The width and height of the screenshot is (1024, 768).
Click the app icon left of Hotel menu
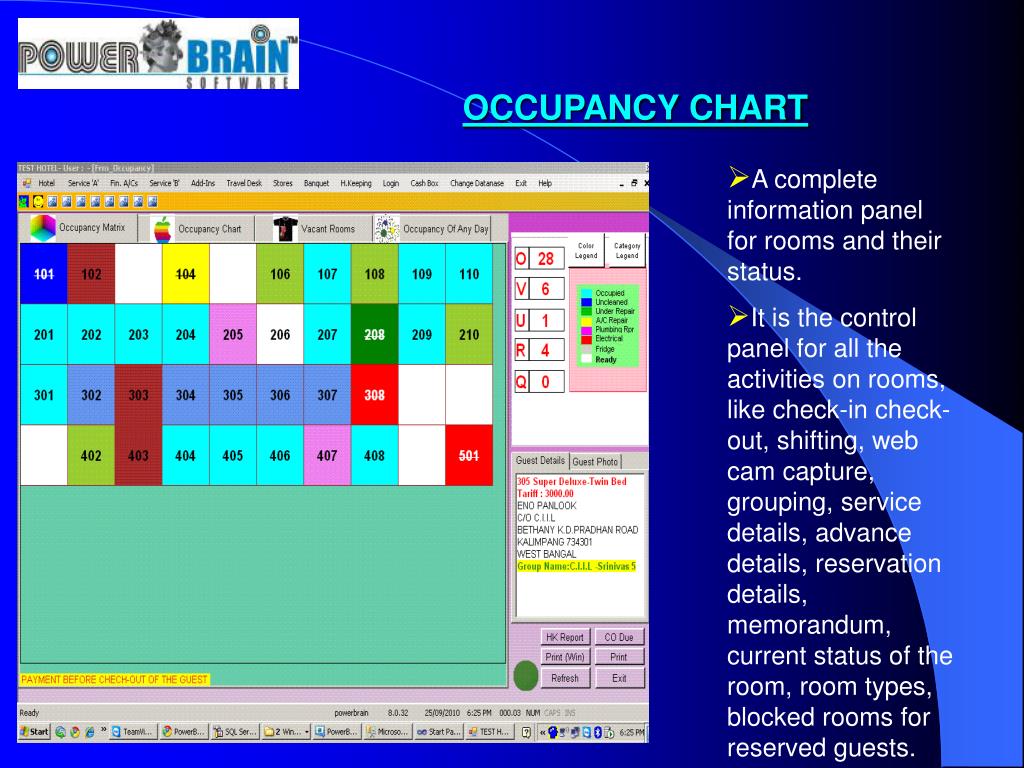(27, 184)
